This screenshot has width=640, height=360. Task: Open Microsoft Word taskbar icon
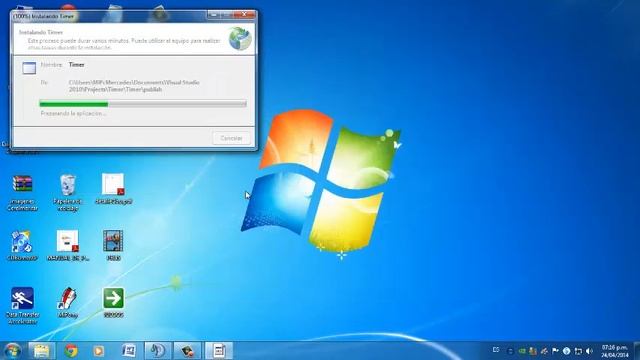click(129, 351)
